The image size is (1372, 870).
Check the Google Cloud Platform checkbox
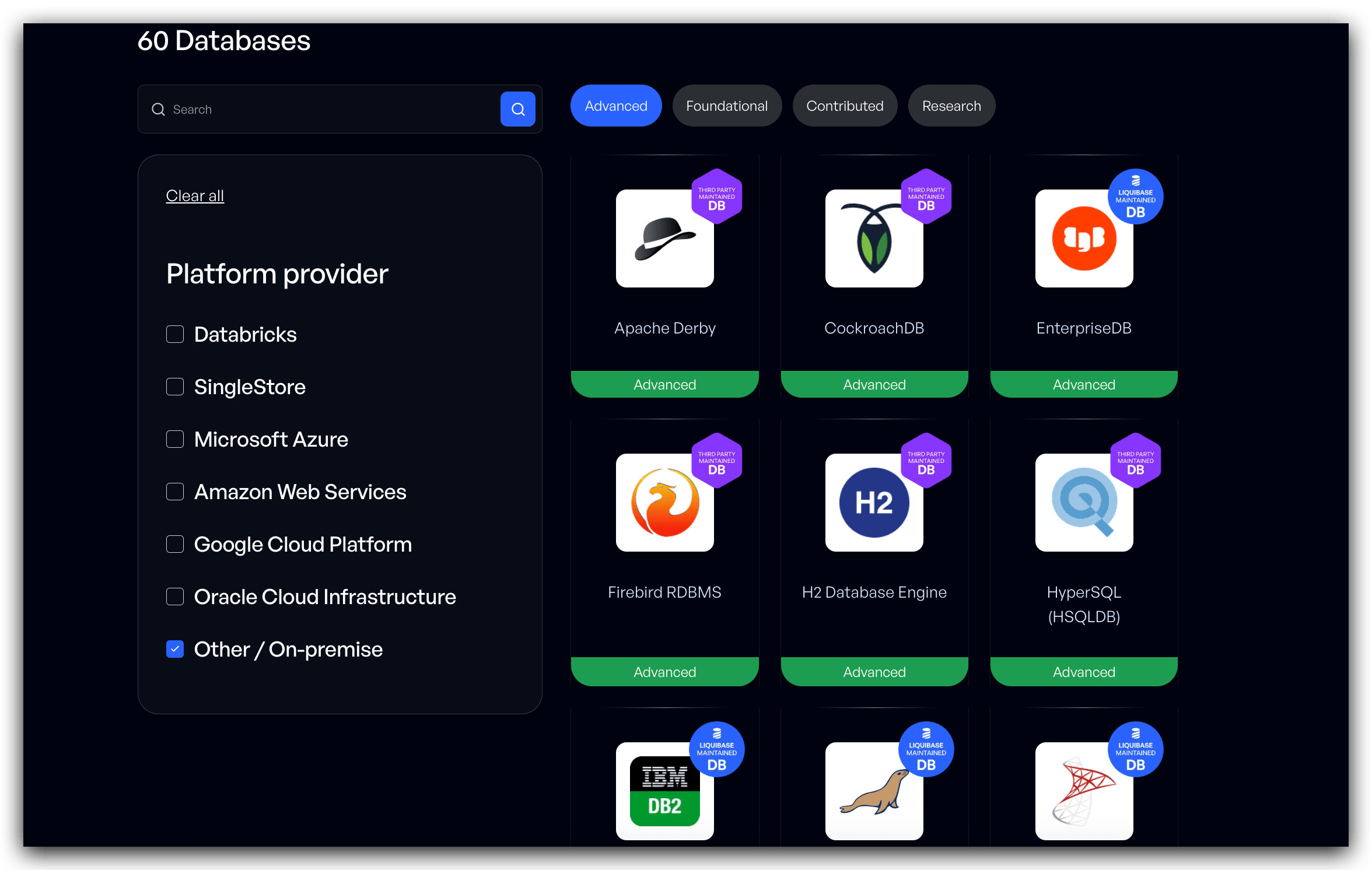[x=175, y=544]
